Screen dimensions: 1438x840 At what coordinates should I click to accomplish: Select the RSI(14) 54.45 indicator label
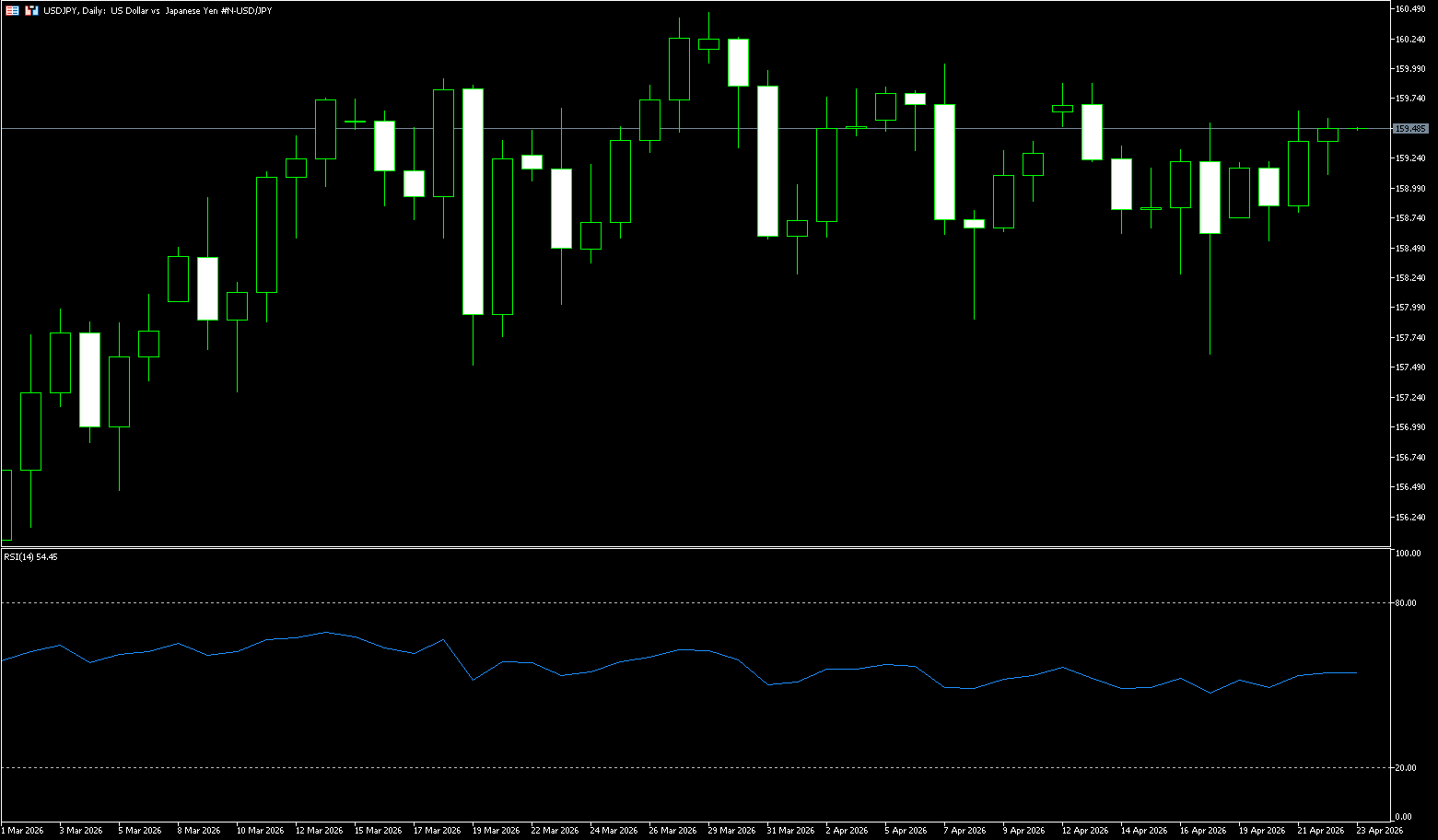(x=30, y=557)
